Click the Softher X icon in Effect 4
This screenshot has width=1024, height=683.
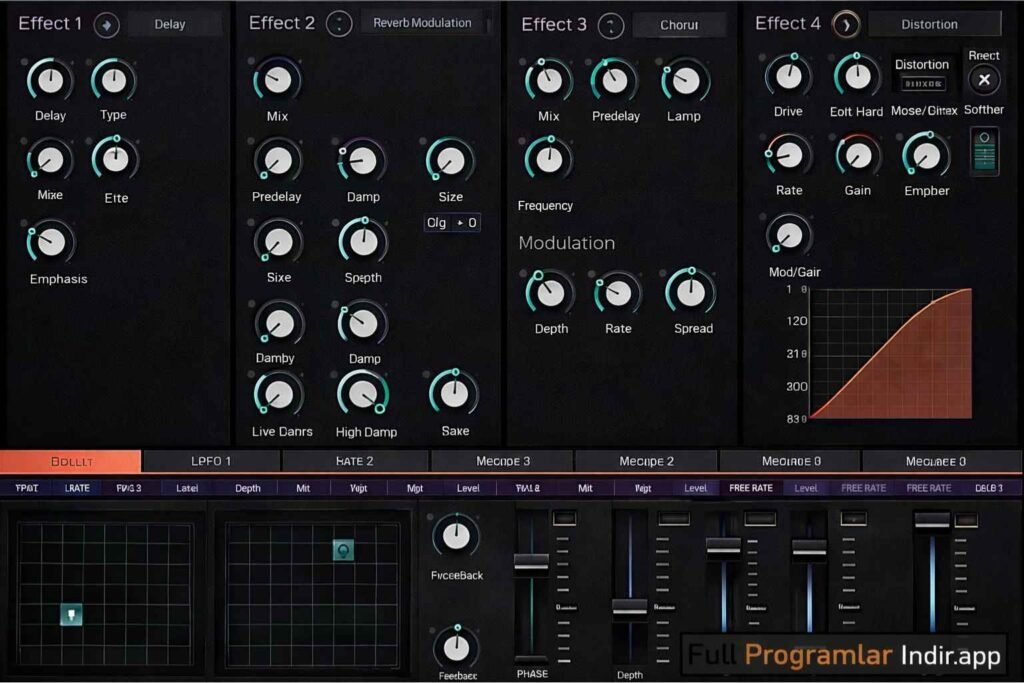pos(984,80)
